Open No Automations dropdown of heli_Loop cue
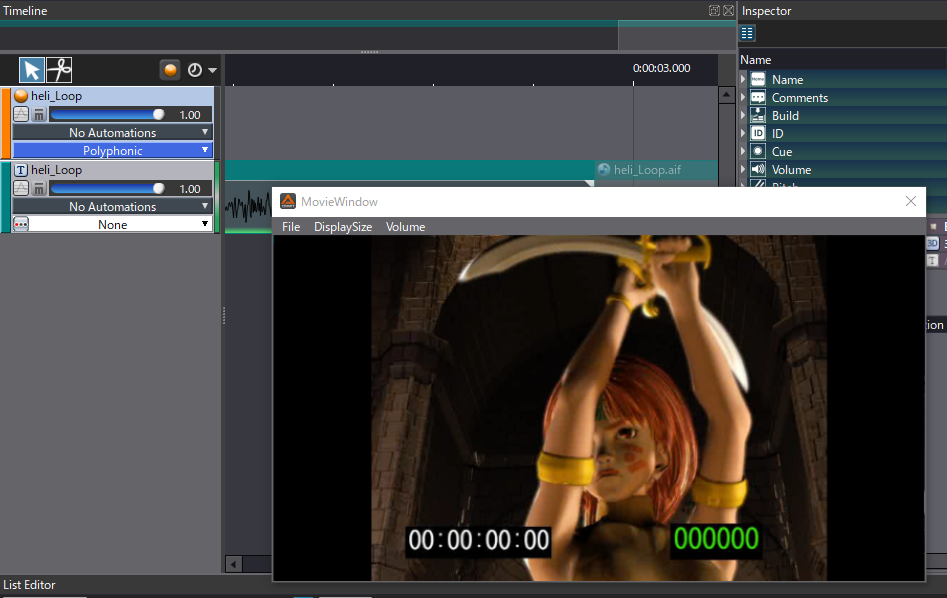Image resolution: width=947 pixels, height=598 pixels. [x=112, y=132]
